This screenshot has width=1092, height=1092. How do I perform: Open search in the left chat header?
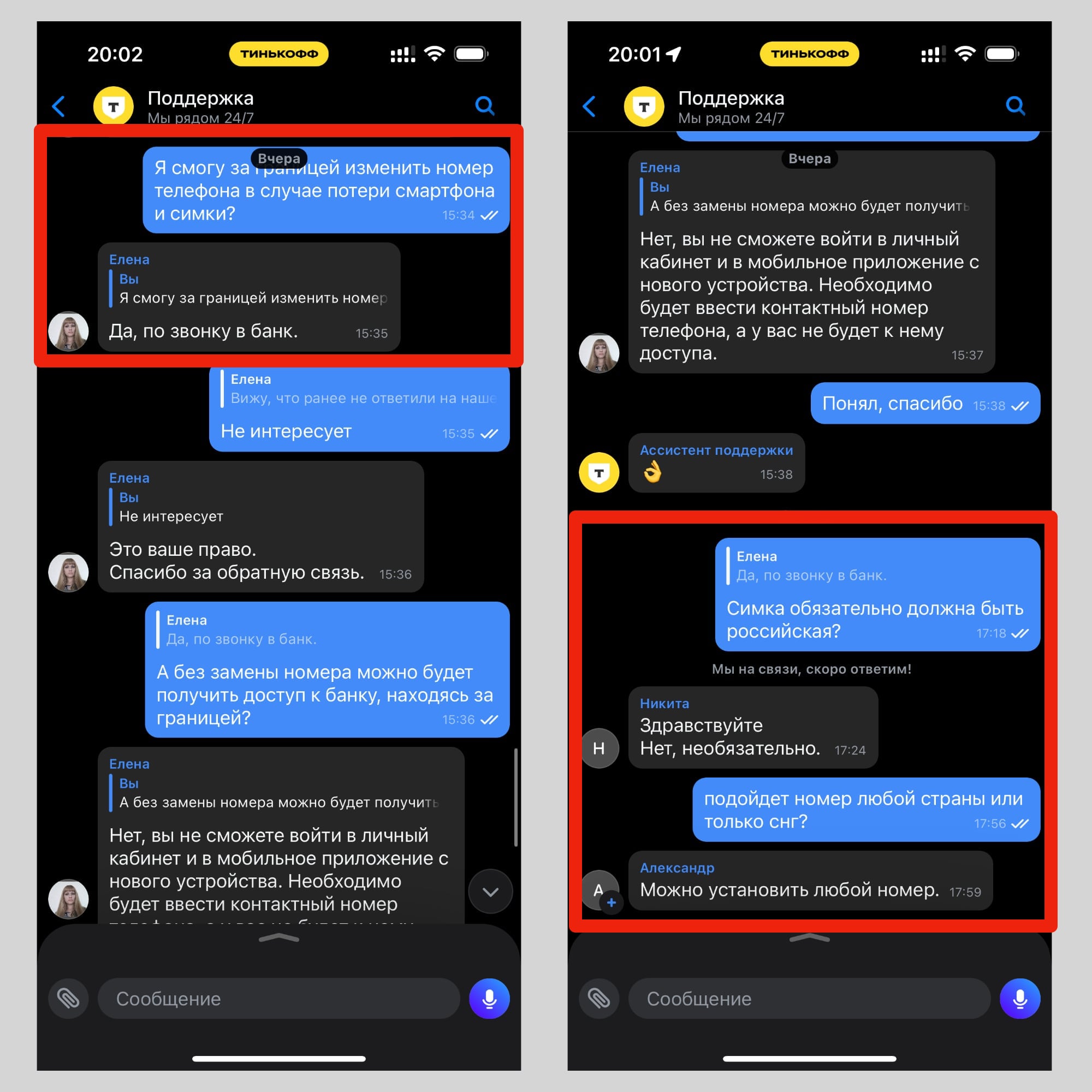pyautogui.click(x=485, y=106)
